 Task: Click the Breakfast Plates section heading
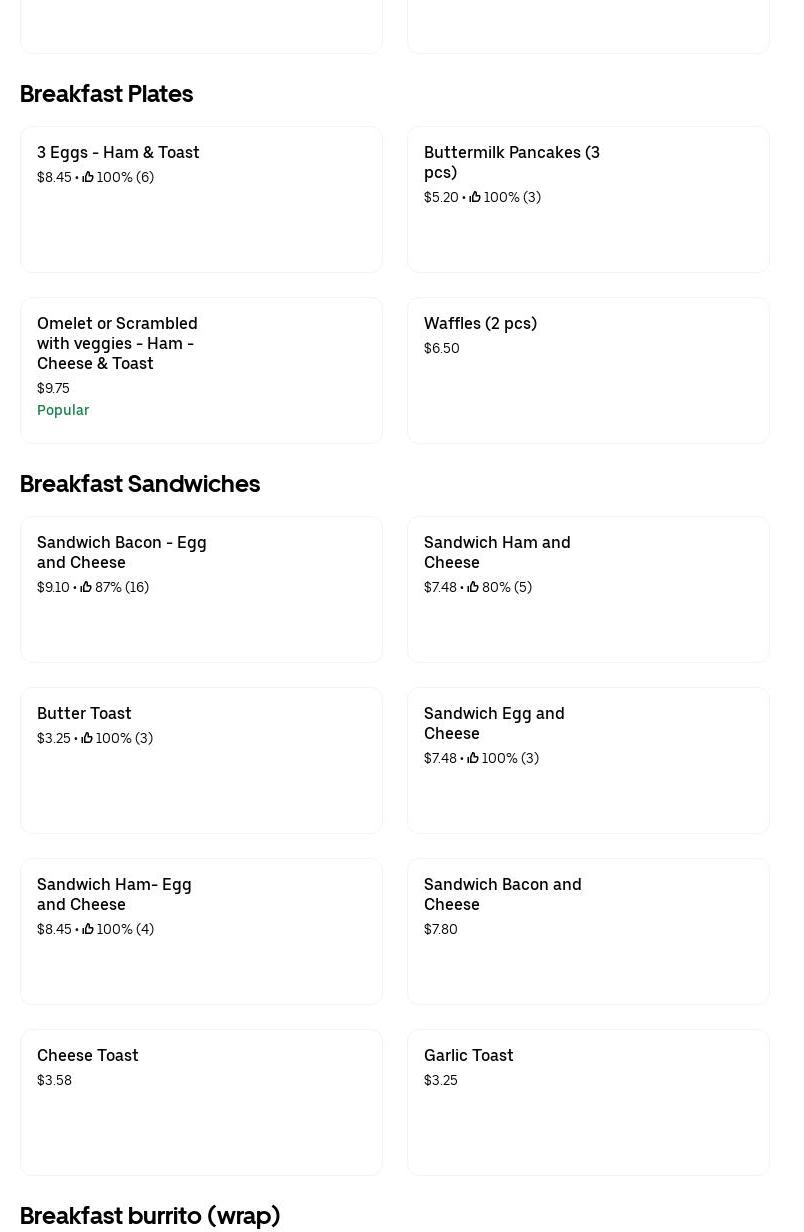coord(106,93)
